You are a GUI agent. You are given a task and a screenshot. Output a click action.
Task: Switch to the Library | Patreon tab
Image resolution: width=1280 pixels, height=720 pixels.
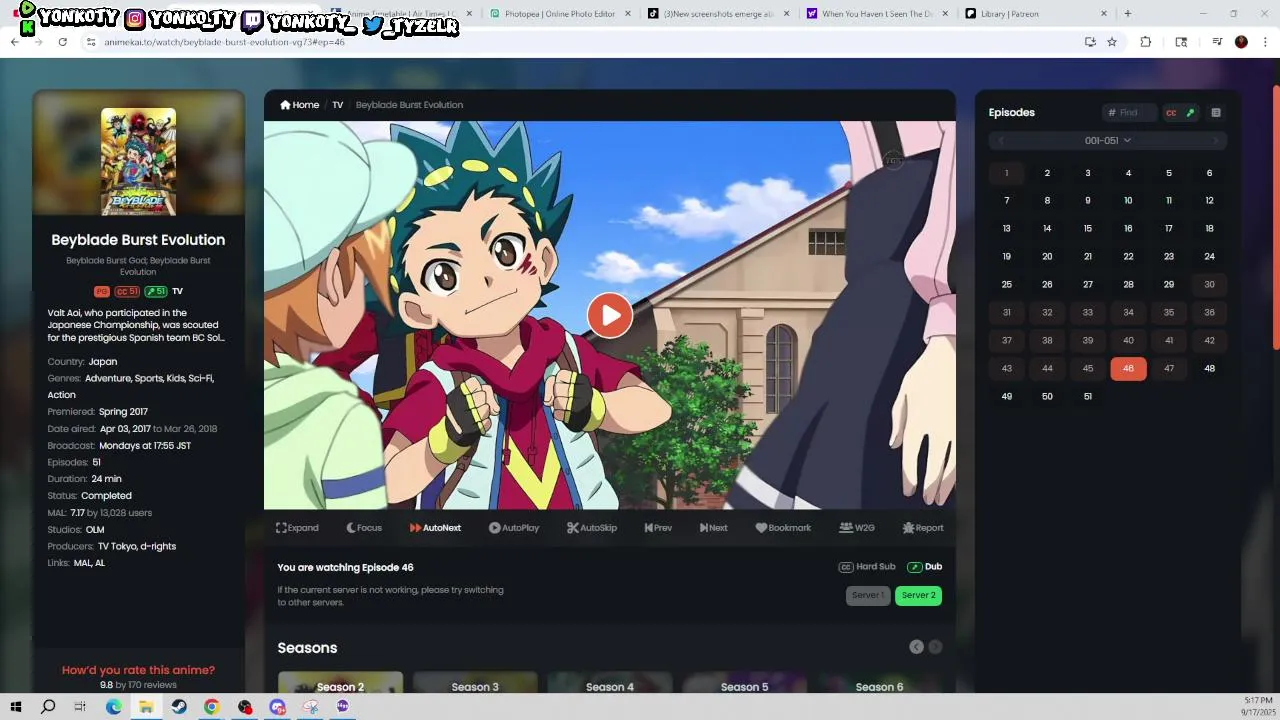[1036, 14]
